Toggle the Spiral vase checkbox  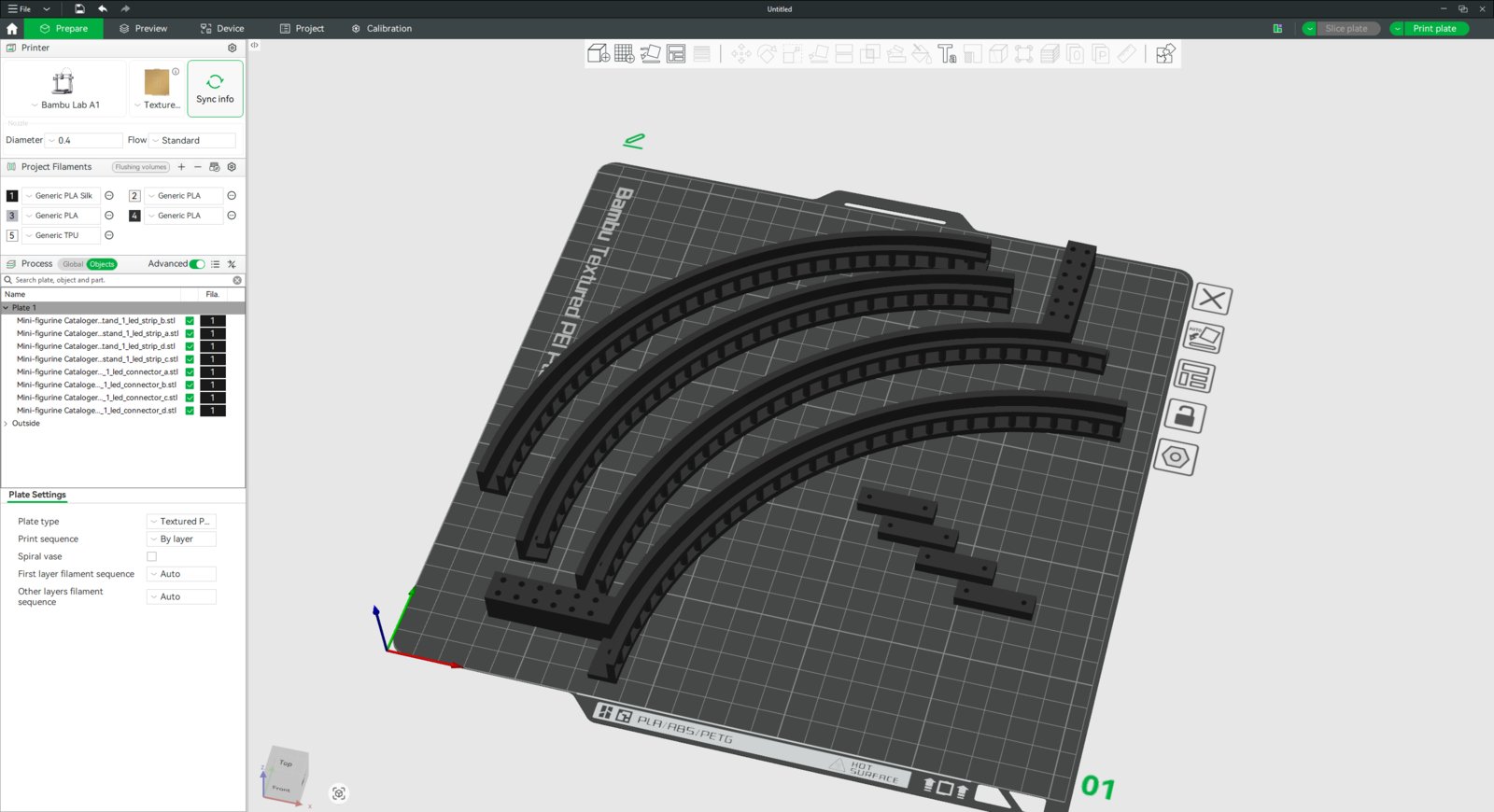pyautogui.click(x=152, y=556)
